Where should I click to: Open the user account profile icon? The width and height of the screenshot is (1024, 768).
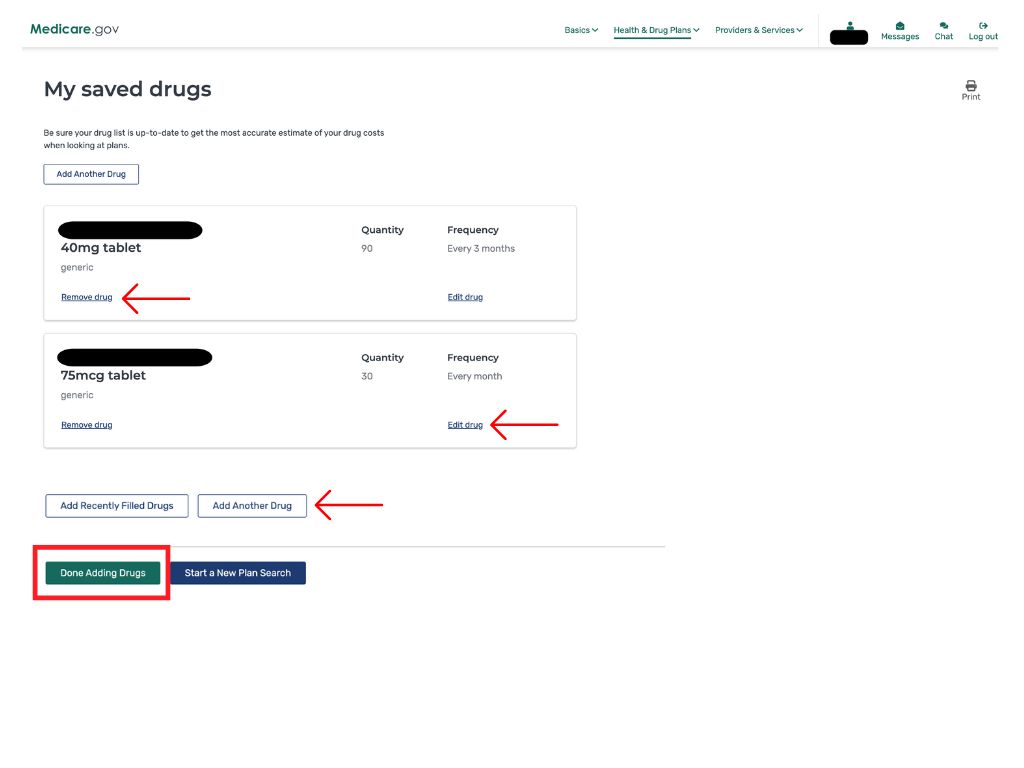[x=850, y=27]
